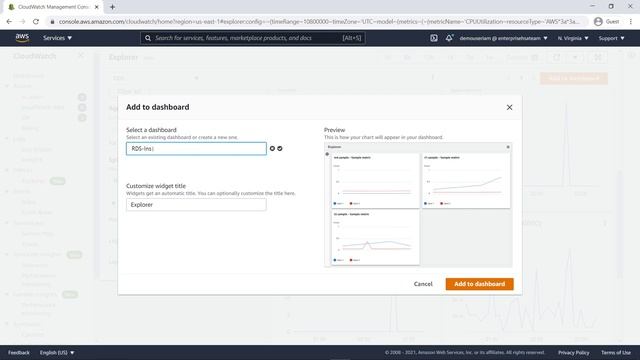Open the AWS logo home link

click(x=22, y=38)
